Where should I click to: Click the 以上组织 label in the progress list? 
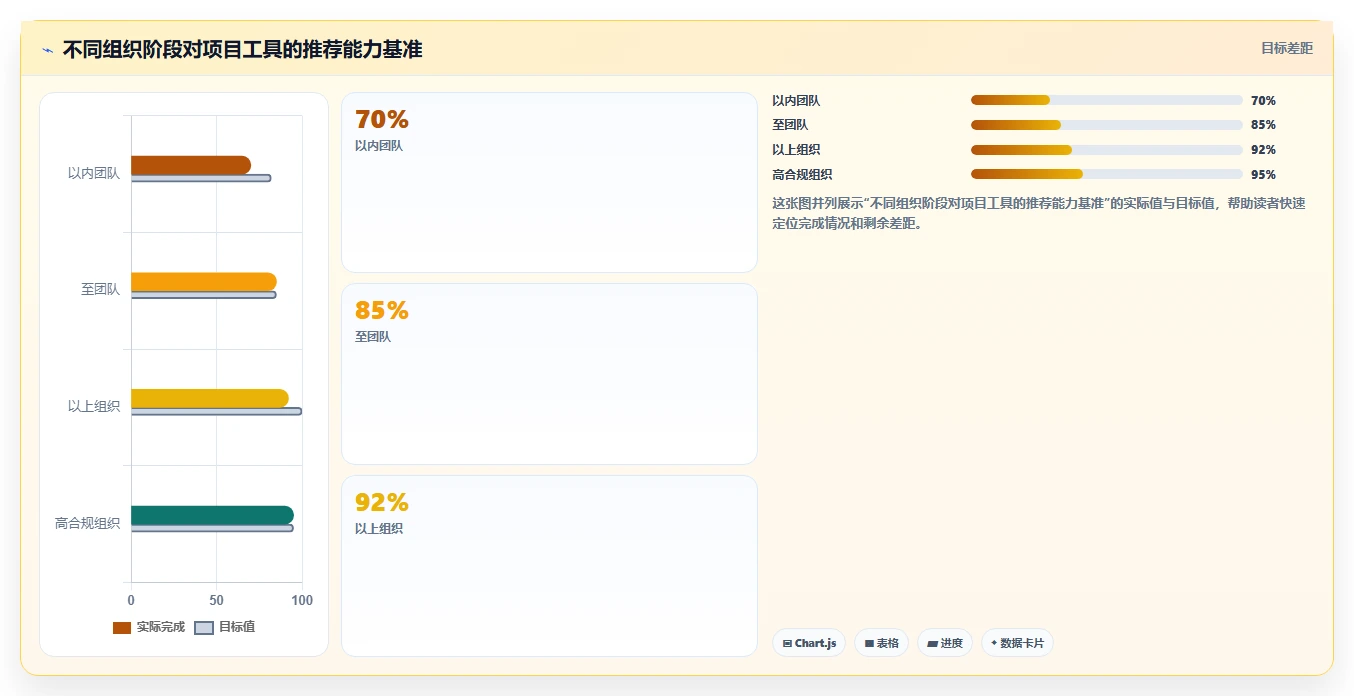796,150
